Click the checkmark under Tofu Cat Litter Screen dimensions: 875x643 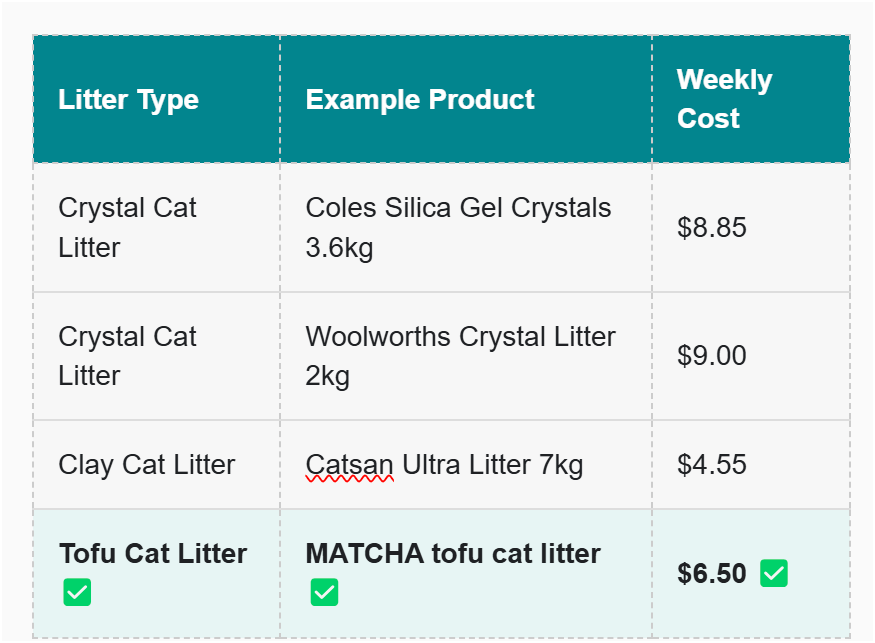click(x=77, y=592)
